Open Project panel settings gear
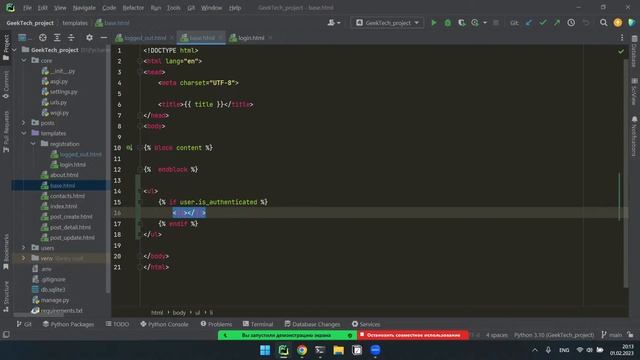 pyautogui.click(x=89, y=38)
